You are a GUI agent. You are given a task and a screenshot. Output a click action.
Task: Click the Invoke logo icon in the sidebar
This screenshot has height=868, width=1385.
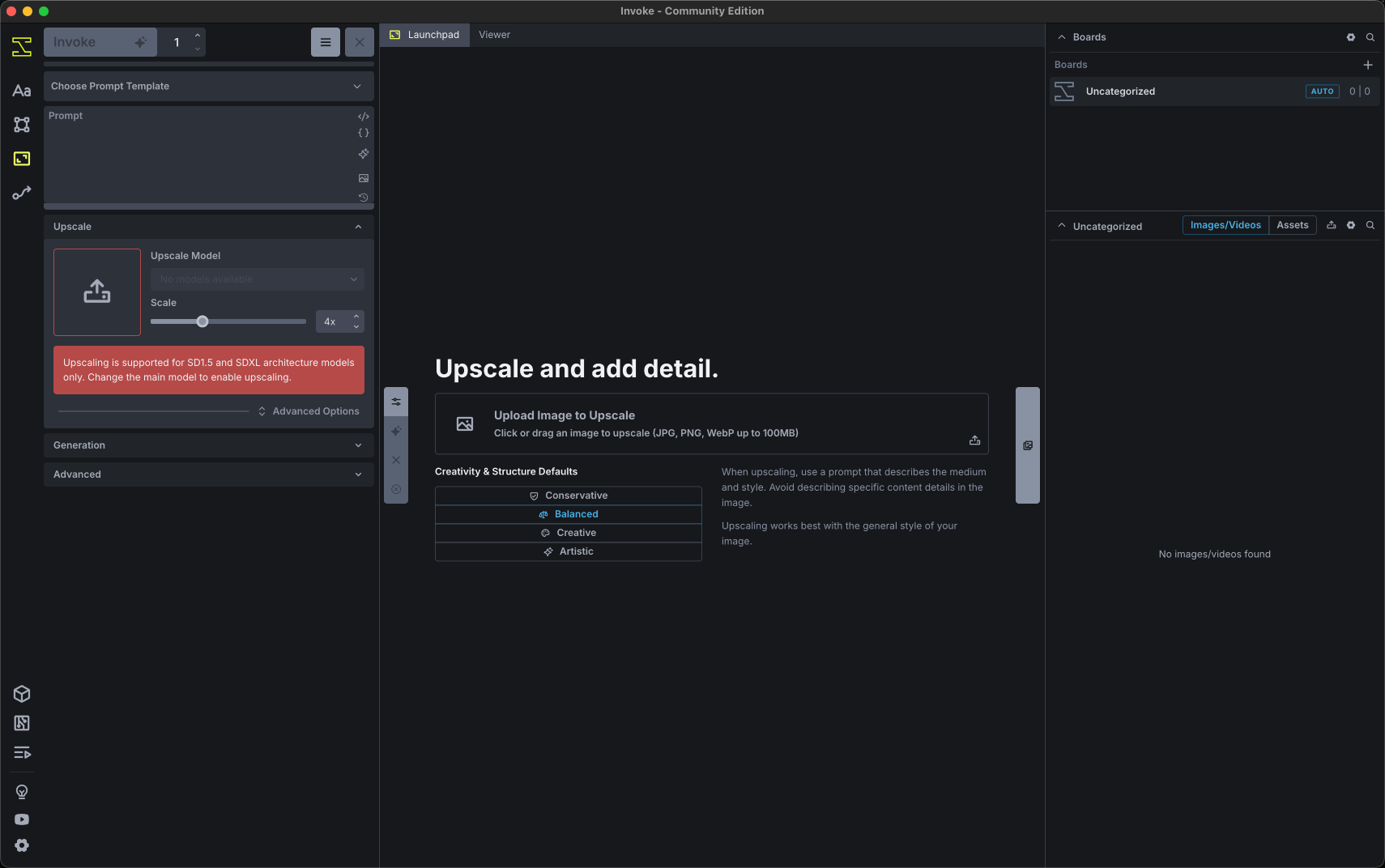[x=22, y=47]
